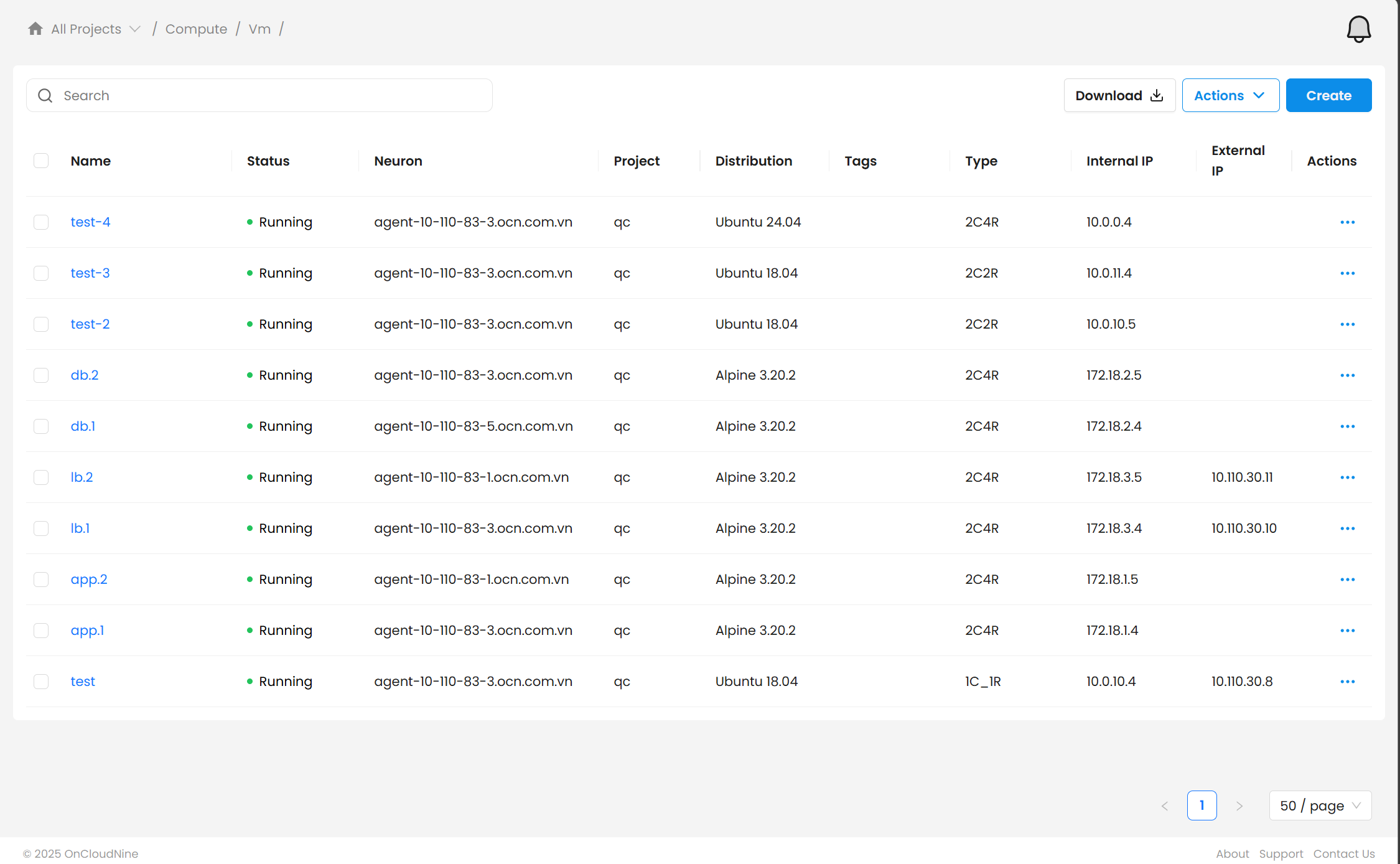Open row actions ellipsis for test-4
Viewport: 1400px width, 864px height.
[x=1347, y=222]
